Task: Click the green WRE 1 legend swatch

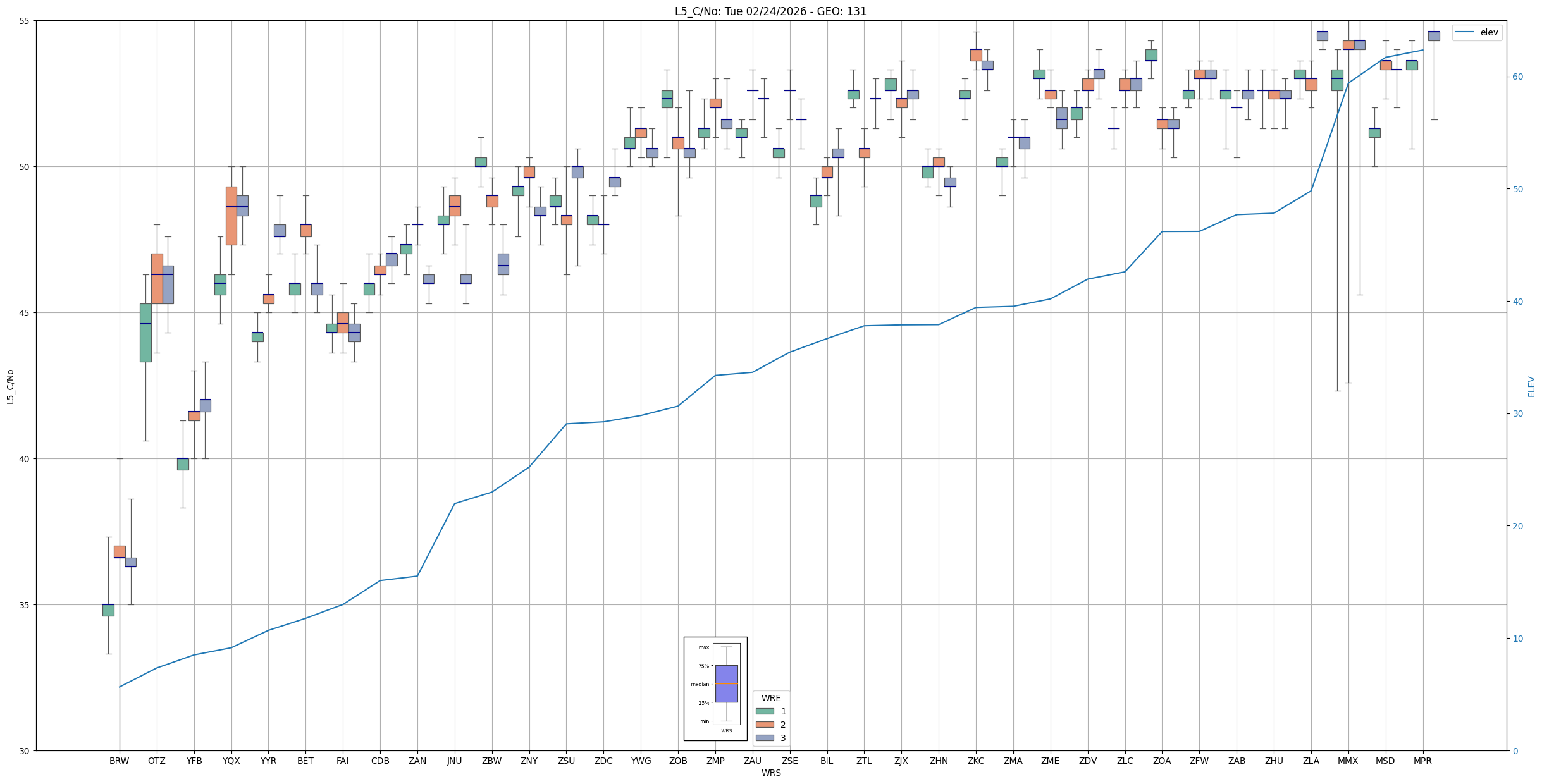Action: (x=765, y=711)
